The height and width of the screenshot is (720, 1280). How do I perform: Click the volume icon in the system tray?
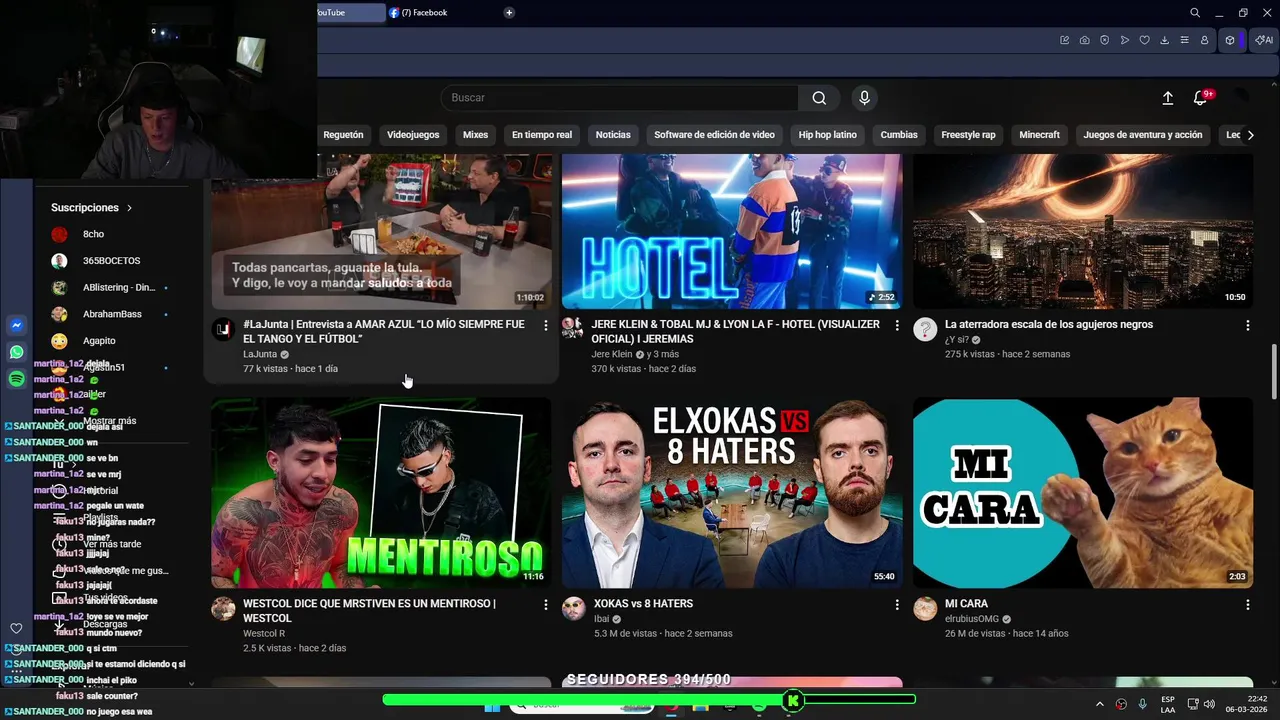(1209, 704)
